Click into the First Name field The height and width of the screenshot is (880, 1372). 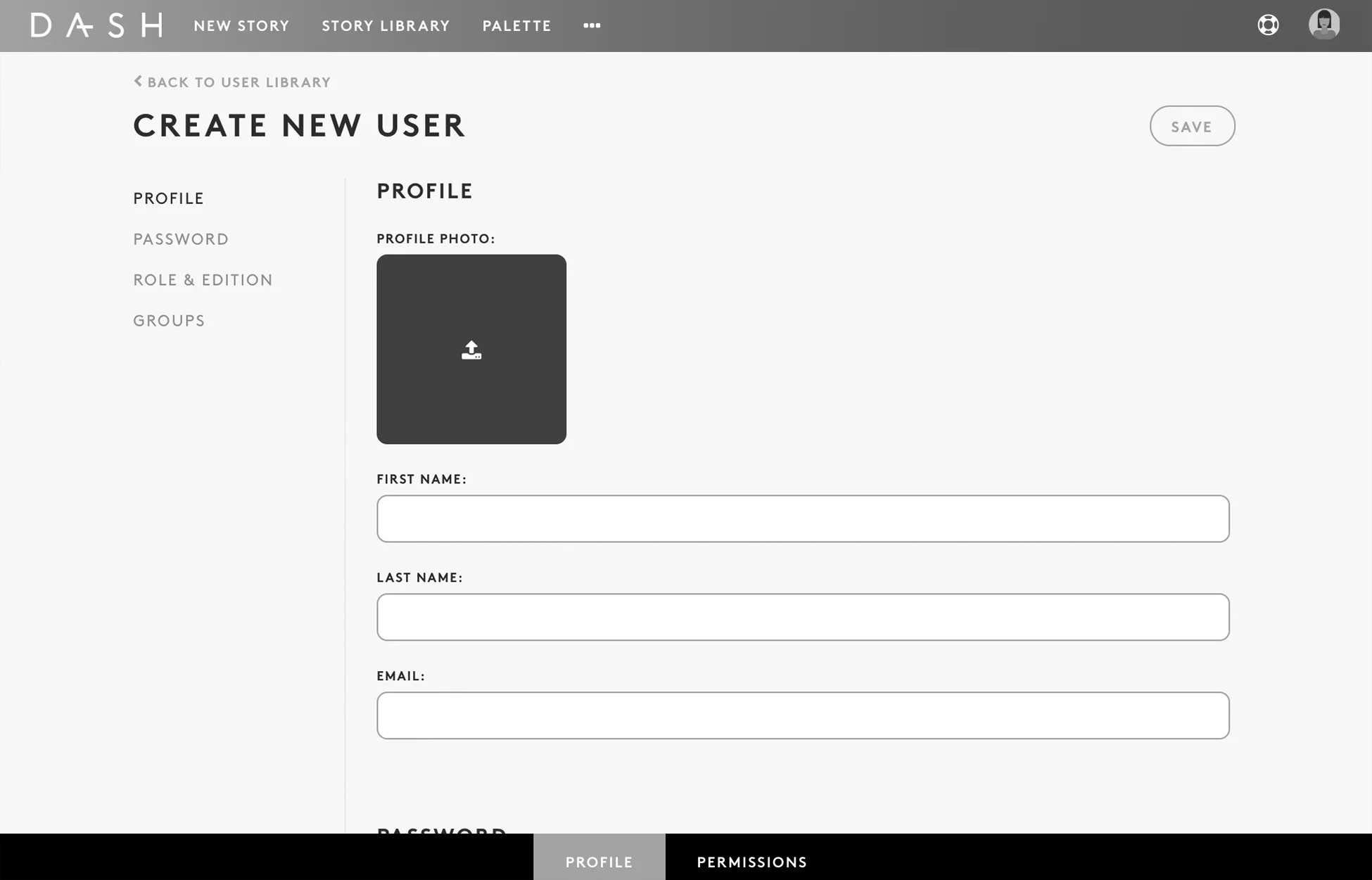pyautogui.click(x=803, y=518)
